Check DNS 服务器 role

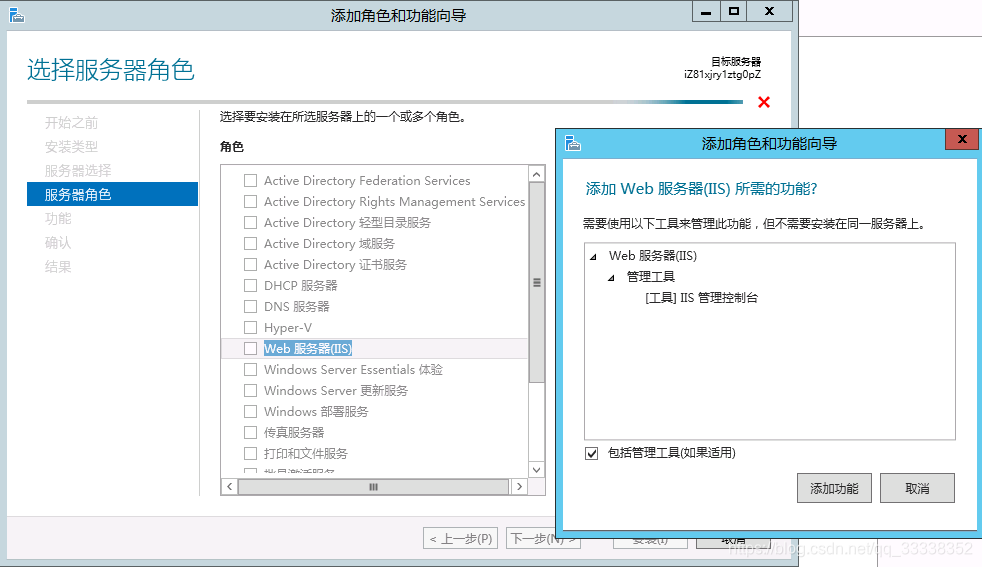pos(251,306)
